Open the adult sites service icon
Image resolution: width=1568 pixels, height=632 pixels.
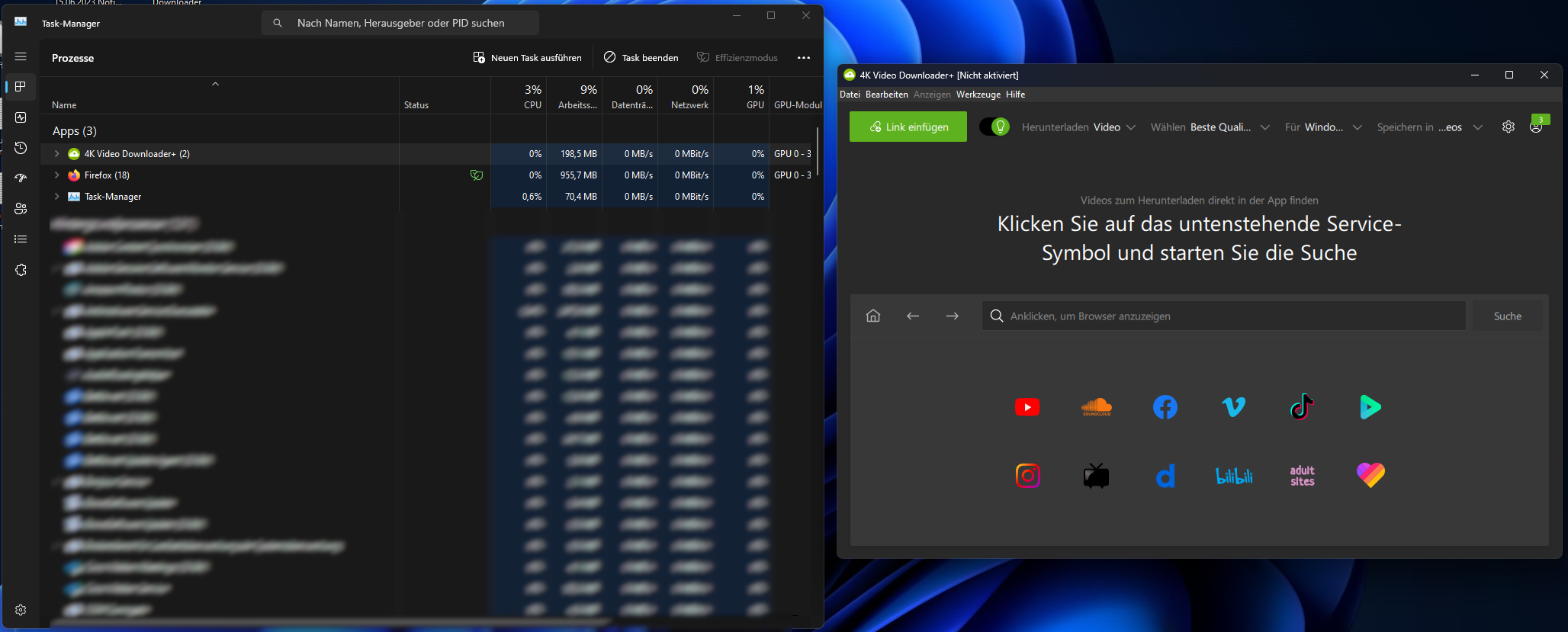[x=1302, y=476]
